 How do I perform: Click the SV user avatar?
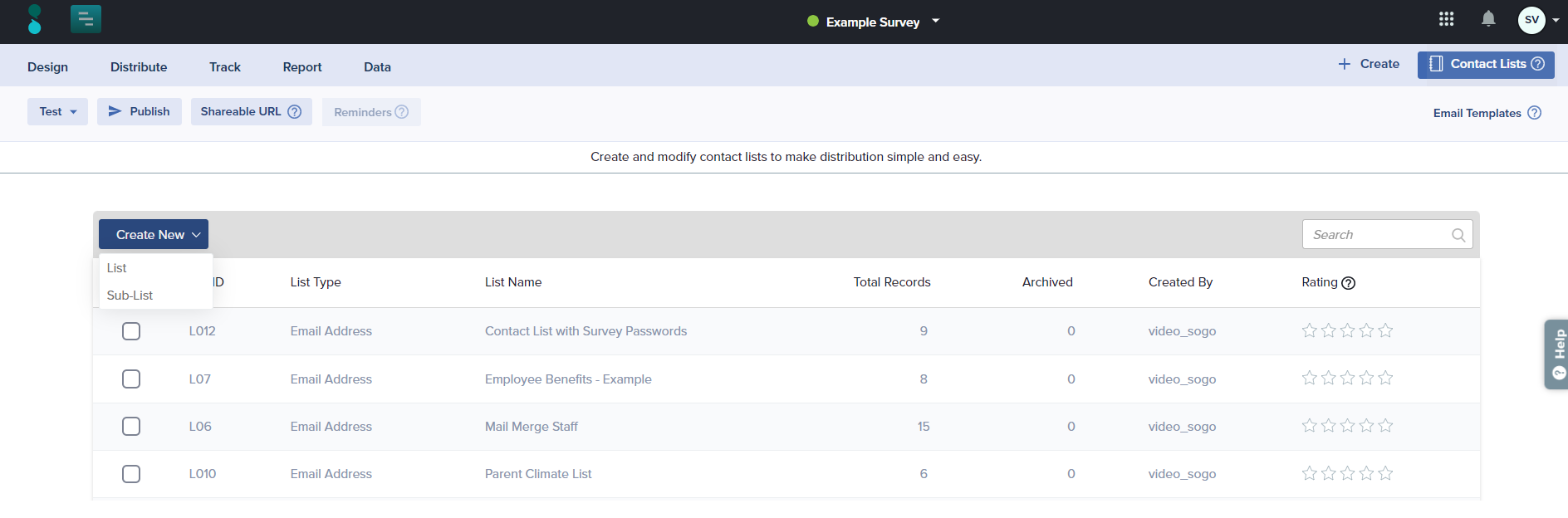pyautogui.click(x=1531, y=20)
